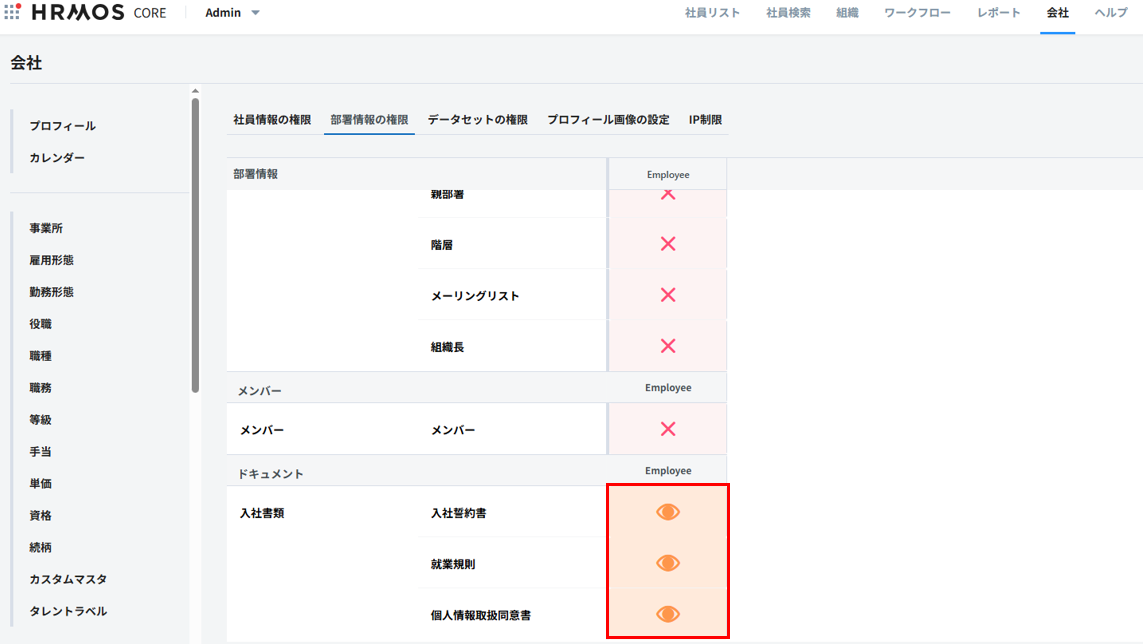The image size is (1143, 644).
Task: Open プロフィール画像の設定 tab
Action: pyautogui.click(x=608, y=120)
